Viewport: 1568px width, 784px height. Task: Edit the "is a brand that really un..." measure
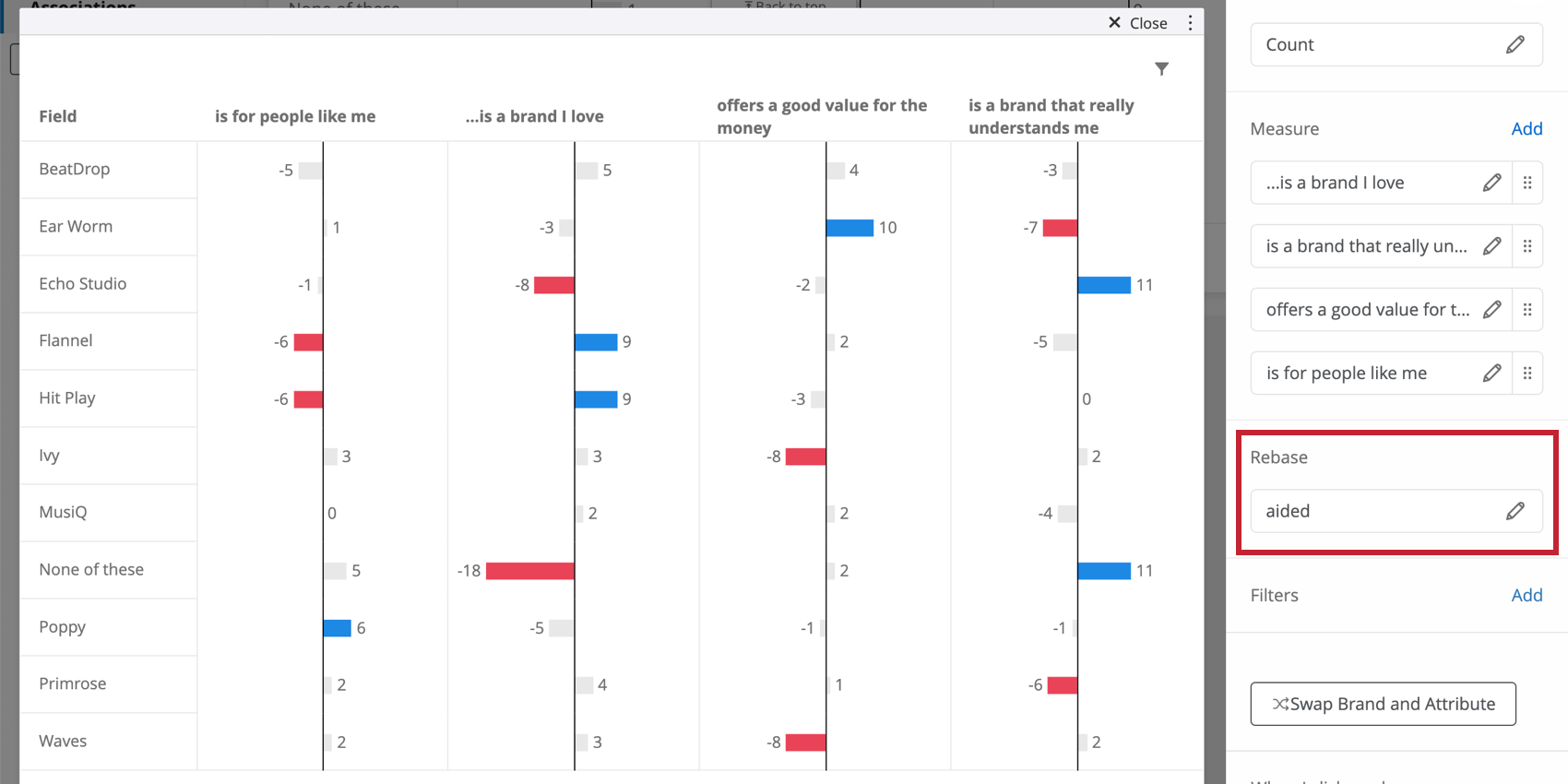pos(1492,245)
